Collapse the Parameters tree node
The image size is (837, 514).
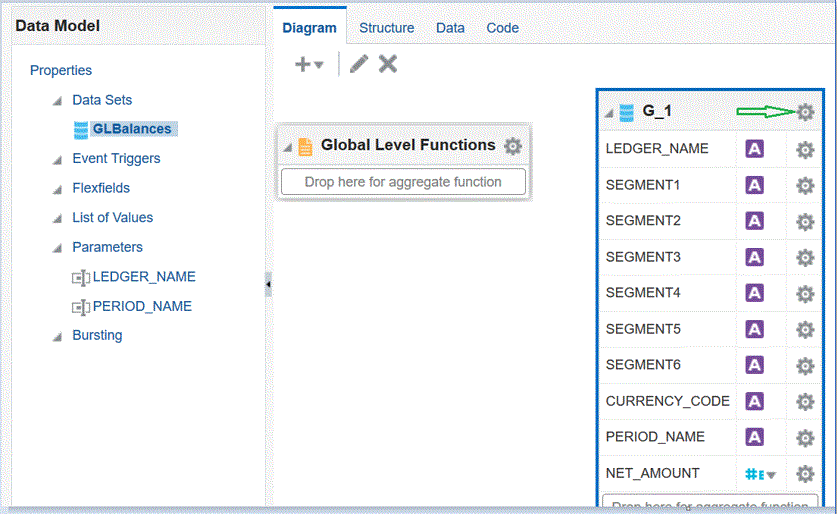(x=58, y=248)
